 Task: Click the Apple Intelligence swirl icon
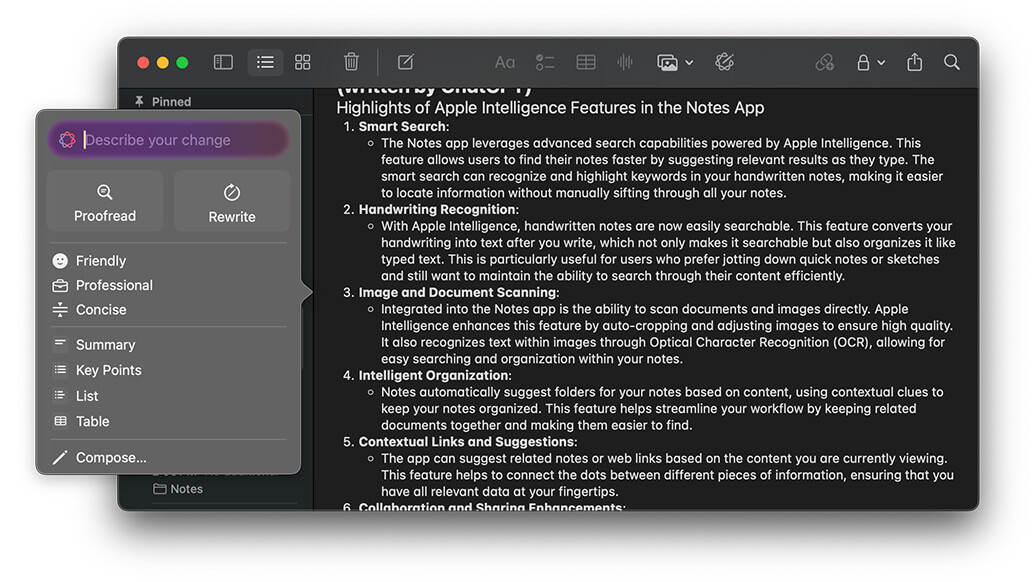67,140
